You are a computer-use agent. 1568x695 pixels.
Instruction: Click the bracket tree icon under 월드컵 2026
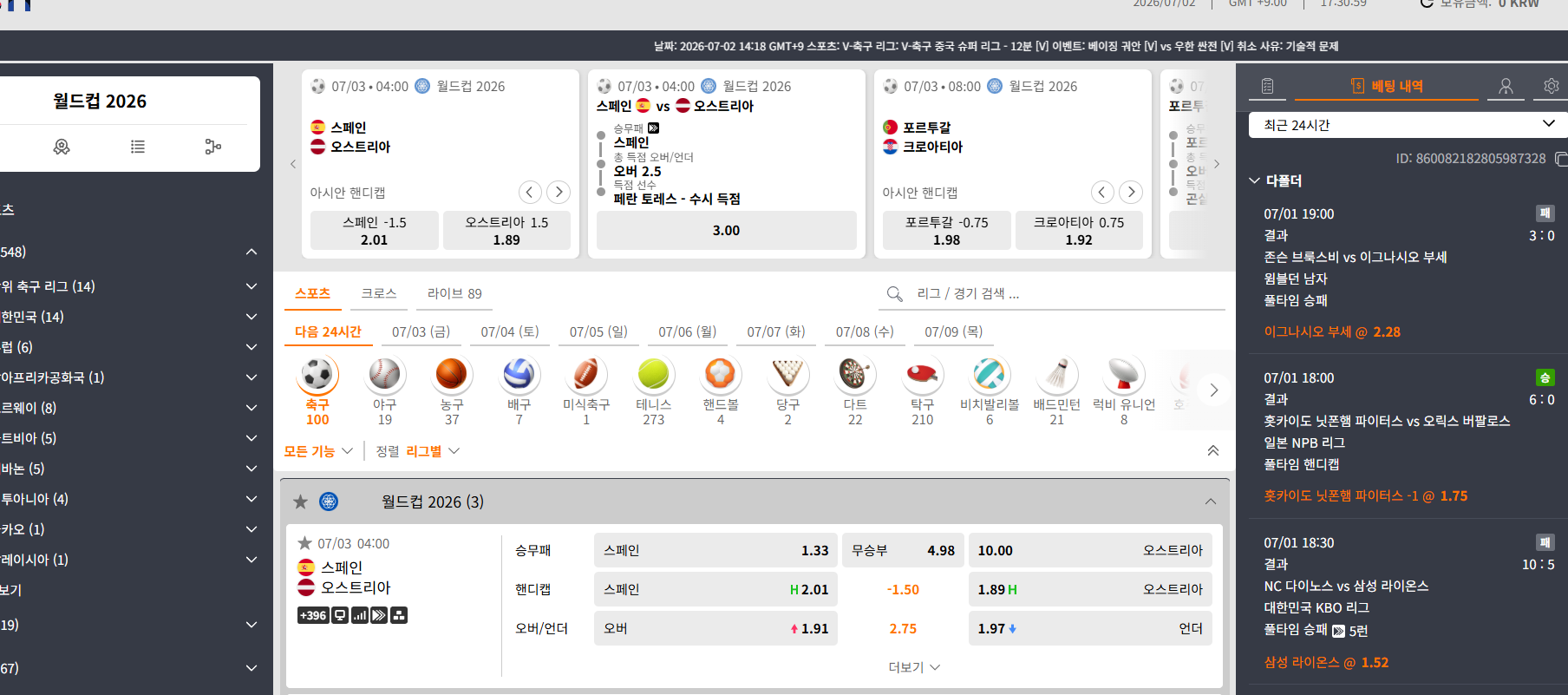pos(212,147)
